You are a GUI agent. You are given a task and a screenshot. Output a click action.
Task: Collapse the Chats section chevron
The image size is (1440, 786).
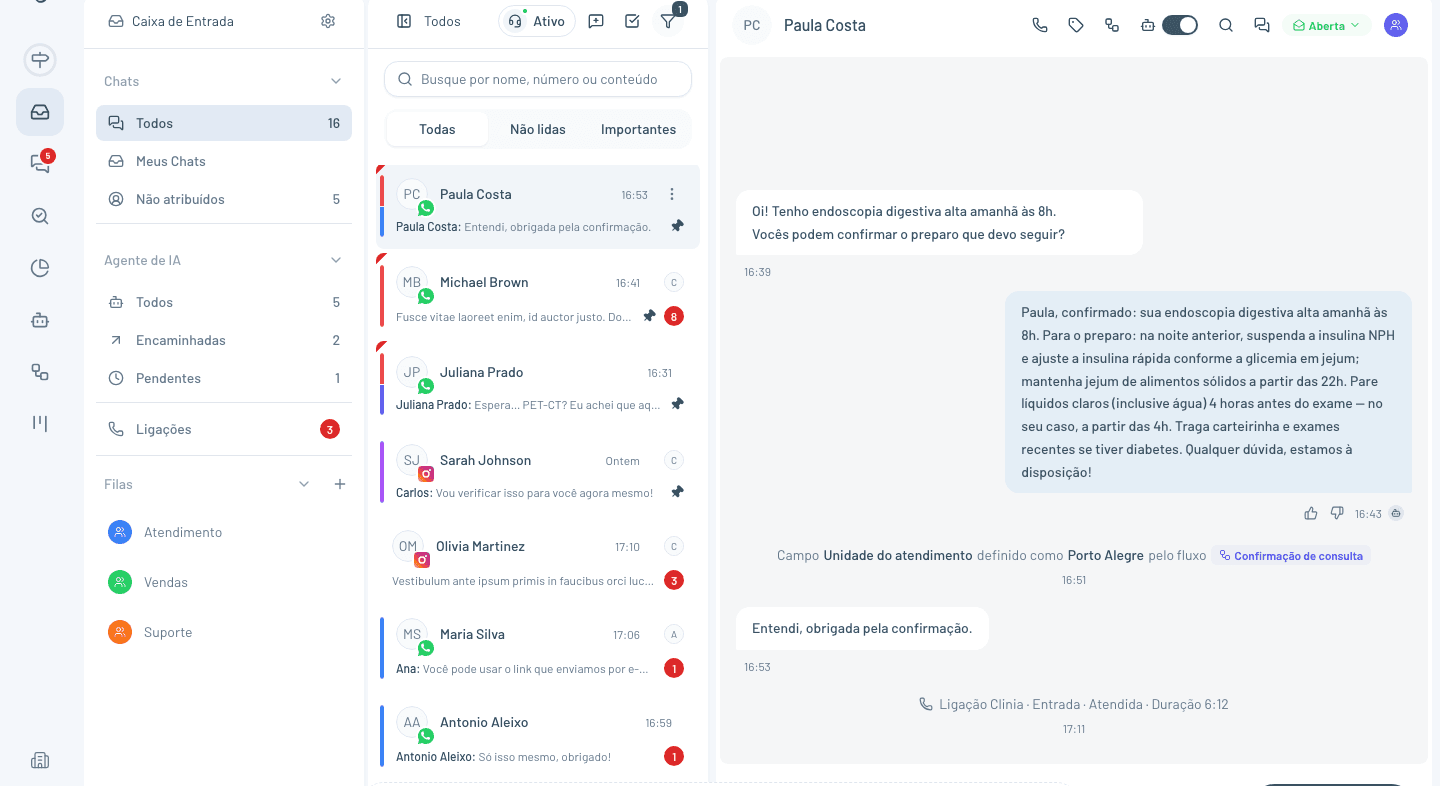click(336, 81)
